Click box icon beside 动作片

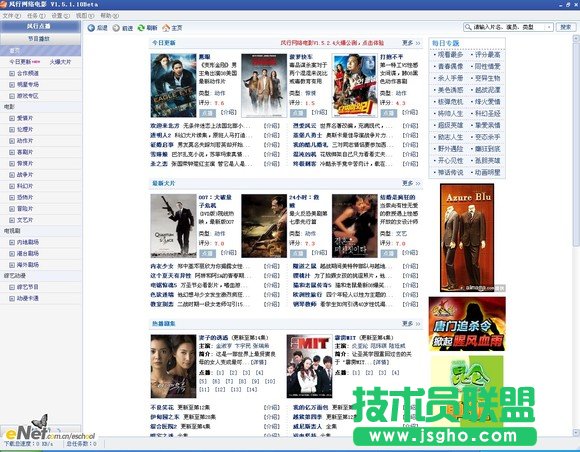click(x=12, y=141)
